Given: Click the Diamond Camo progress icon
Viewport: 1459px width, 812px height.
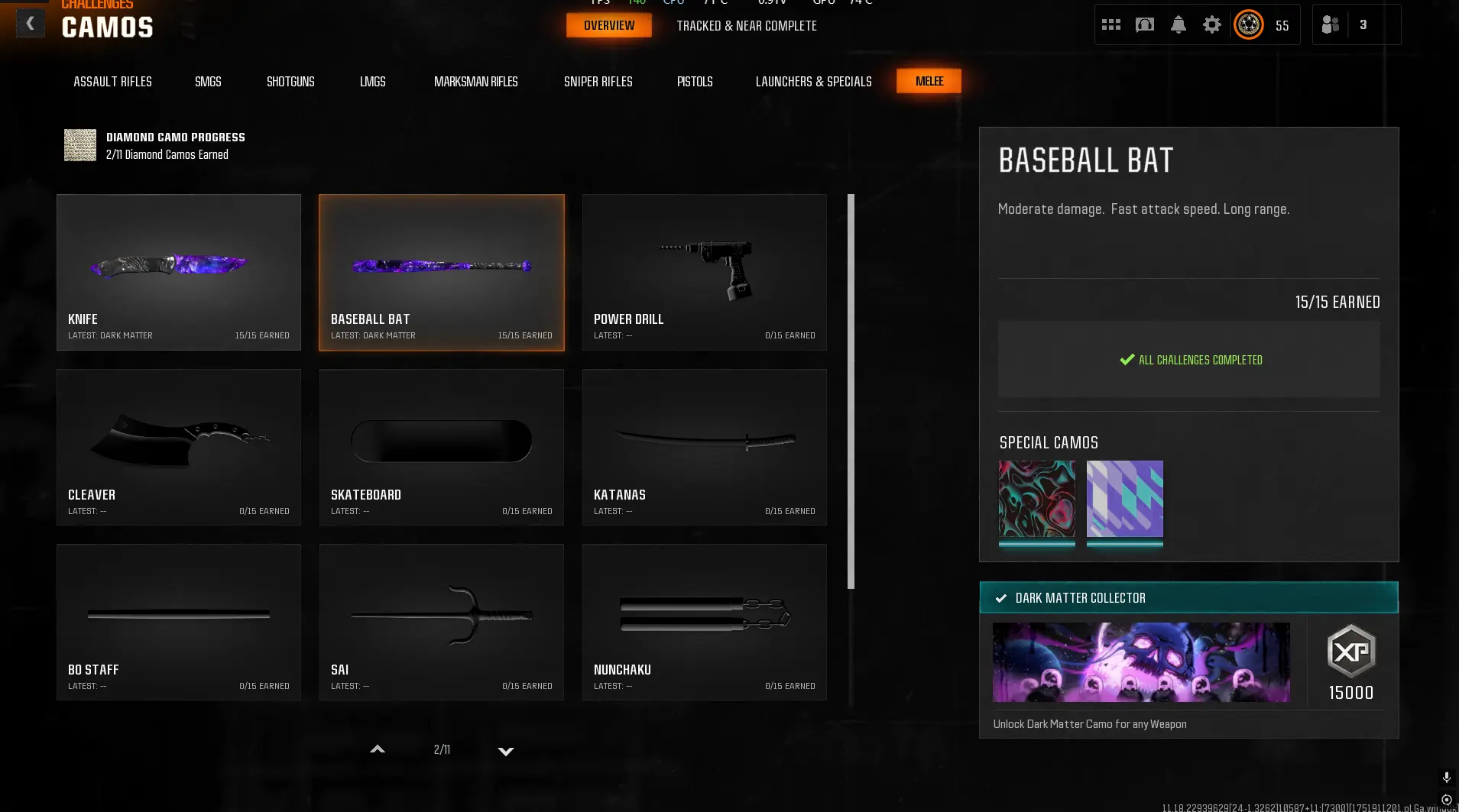Looking at the screenshot, I should pos(80,145).
